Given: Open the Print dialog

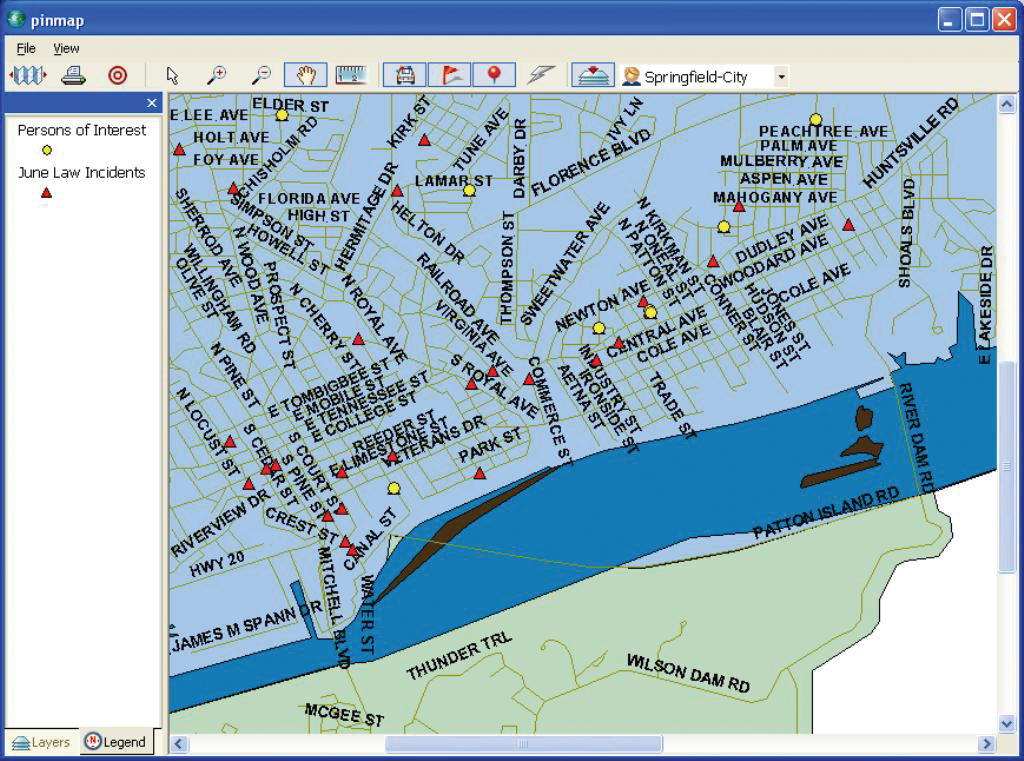Looking at the screenshot, I should coord(73,74).
